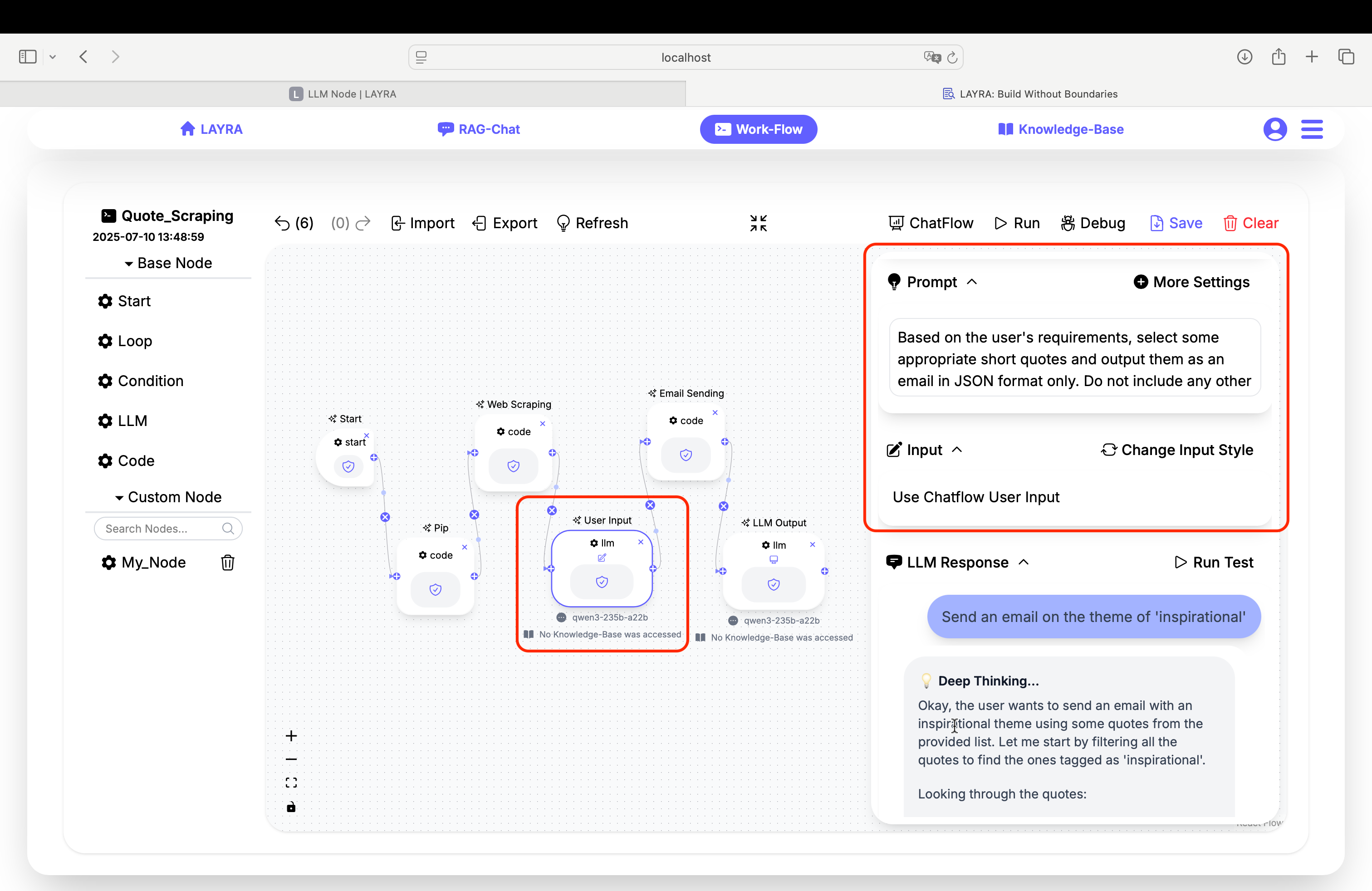Toggle the canvas lock icon
Image resolution: width=1372 pixels, height=891 pixels.
coord(291,807)
